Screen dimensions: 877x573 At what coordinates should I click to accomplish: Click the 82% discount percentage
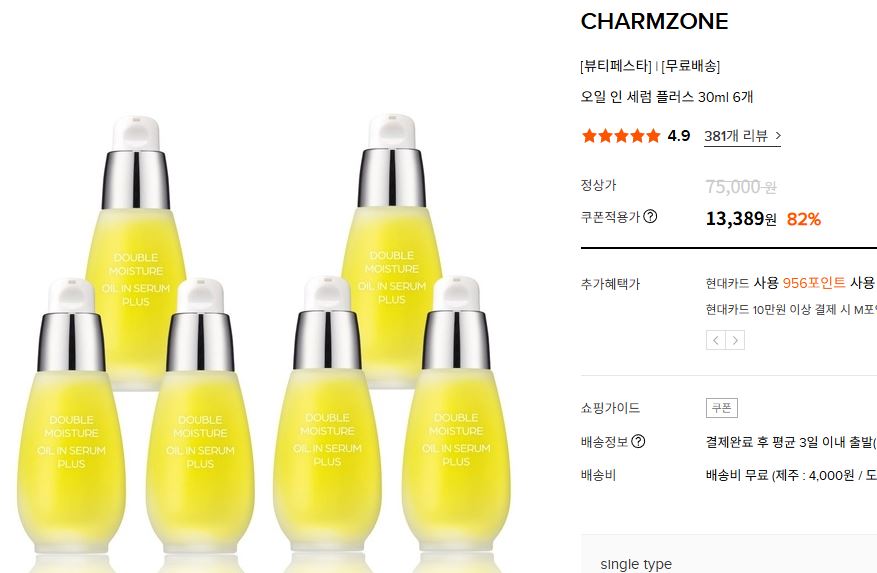[804, 219]
